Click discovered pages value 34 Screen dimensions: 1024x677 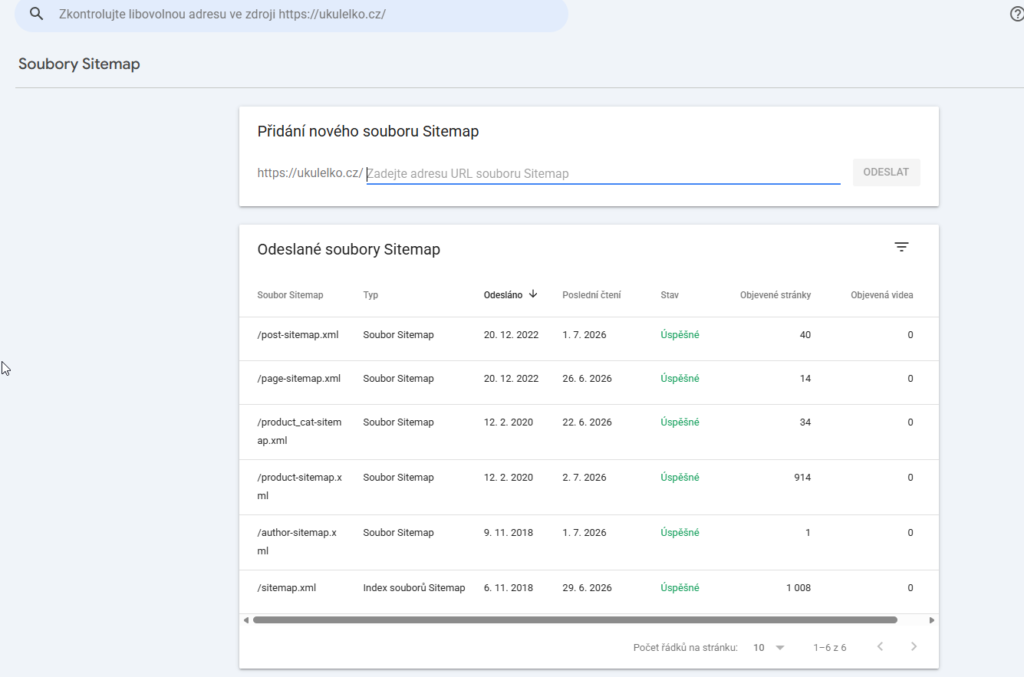pyautogui.click(x=805, y=422)
